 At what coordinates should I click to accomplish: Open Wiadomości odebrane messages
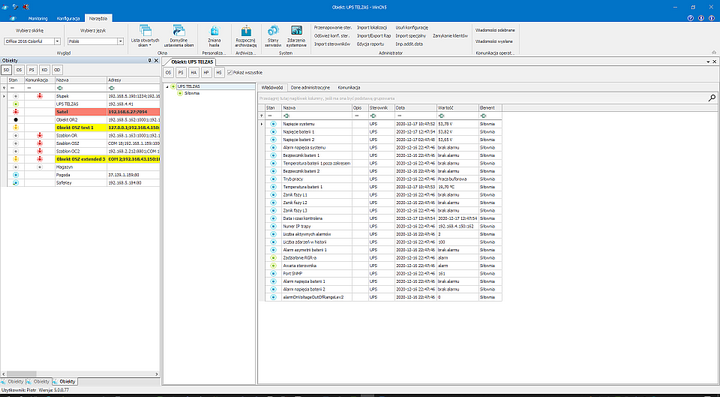pos(495,30)
